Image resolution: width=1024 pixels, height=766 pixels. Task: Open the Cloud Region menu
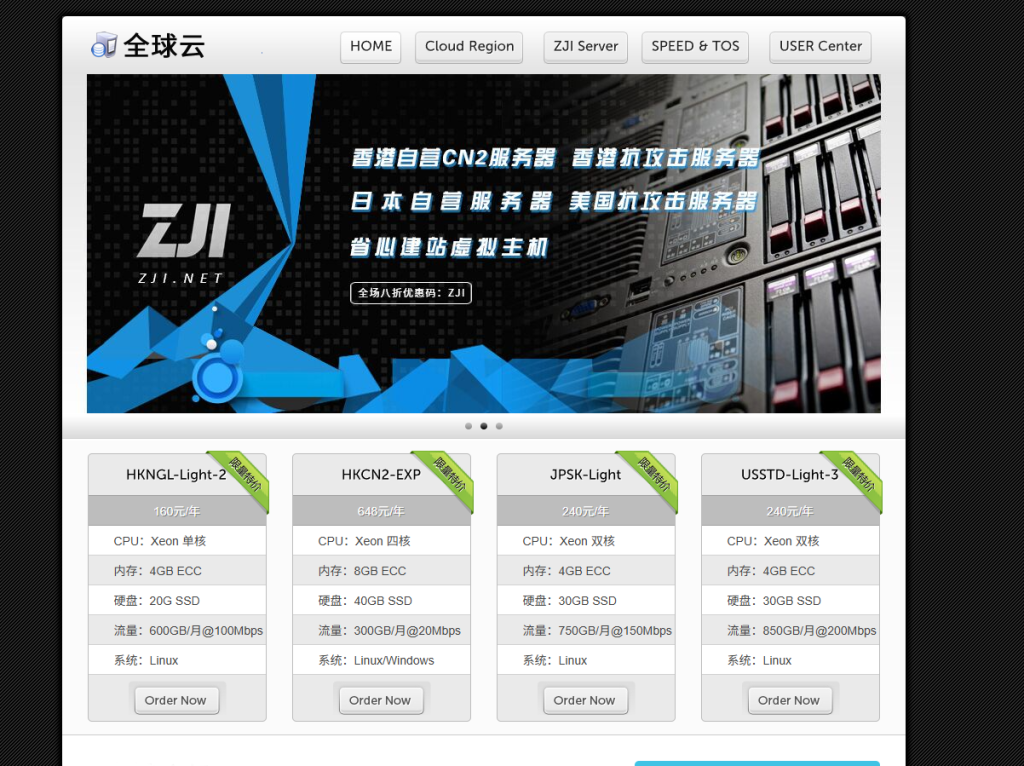coord(469,47)
